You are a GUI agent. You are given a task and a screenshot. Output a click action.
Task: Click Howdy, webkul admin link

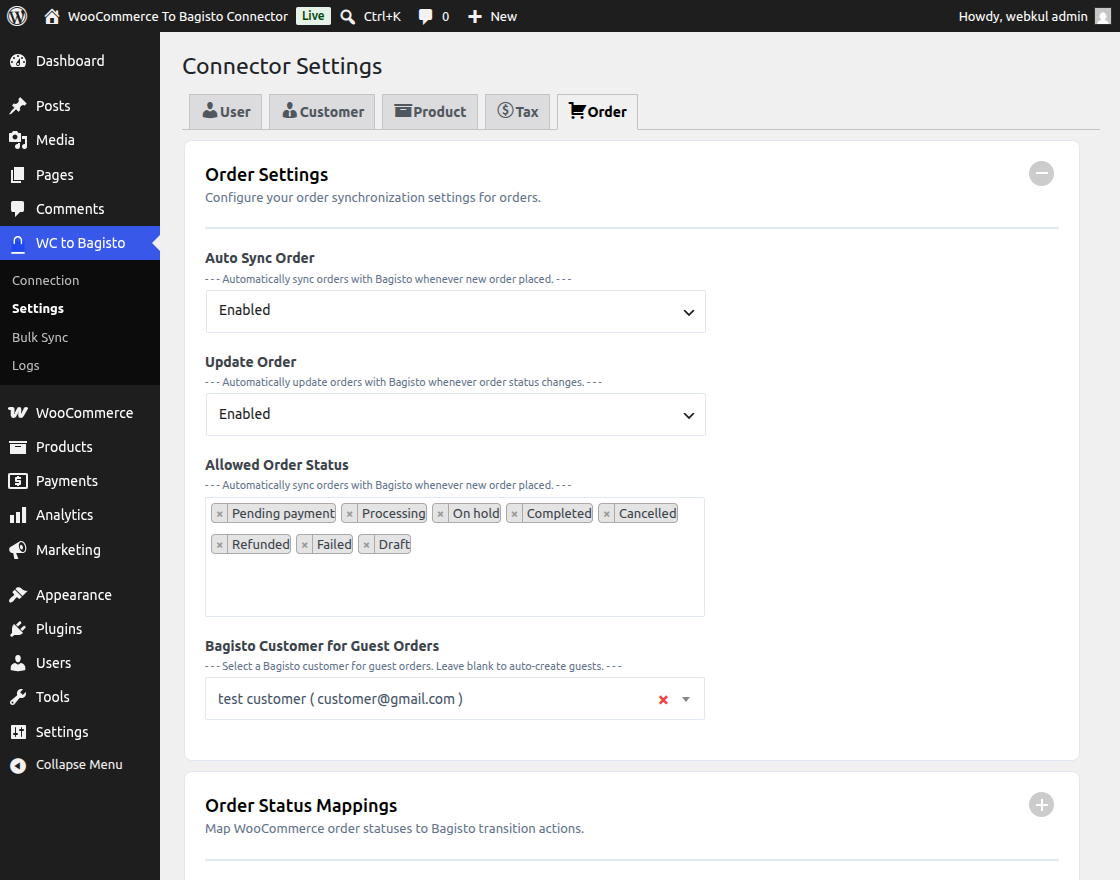click(x=1023, y=16)
